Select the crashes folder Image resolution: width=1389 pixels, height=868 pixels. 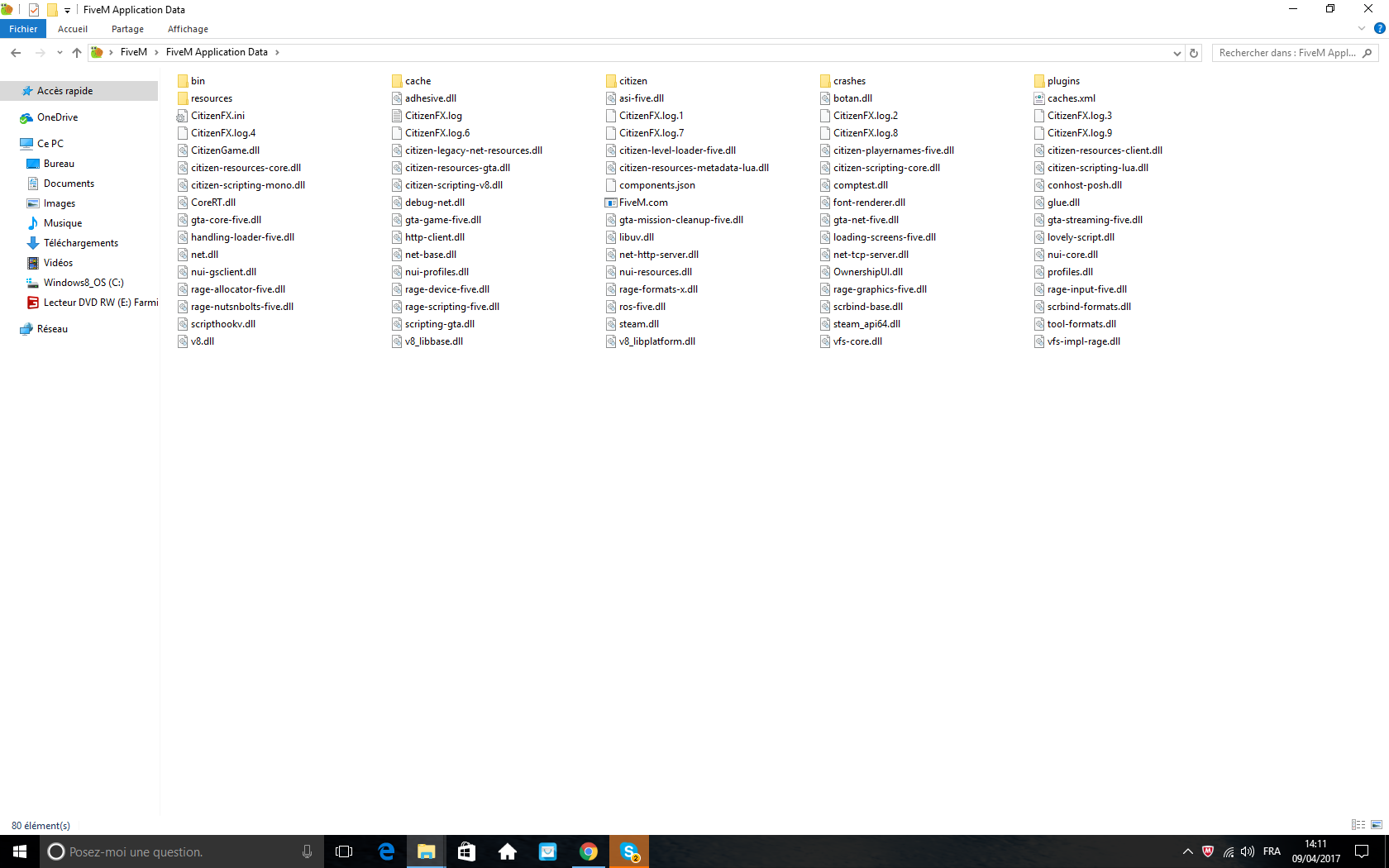point(842,81)
